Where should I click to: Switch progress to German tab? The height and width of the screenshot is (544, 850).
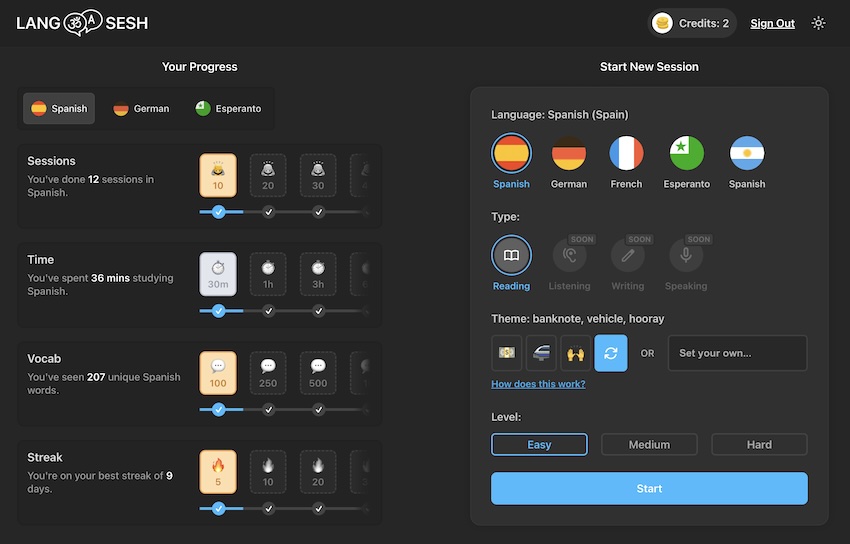point(141,108)
